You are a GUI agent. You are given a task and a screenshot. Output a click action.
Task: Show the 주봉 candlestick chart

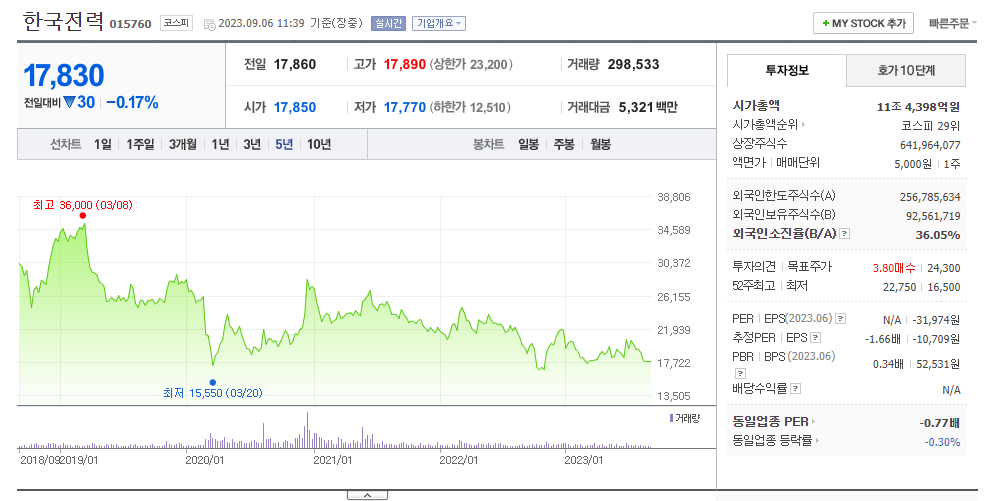564,144
